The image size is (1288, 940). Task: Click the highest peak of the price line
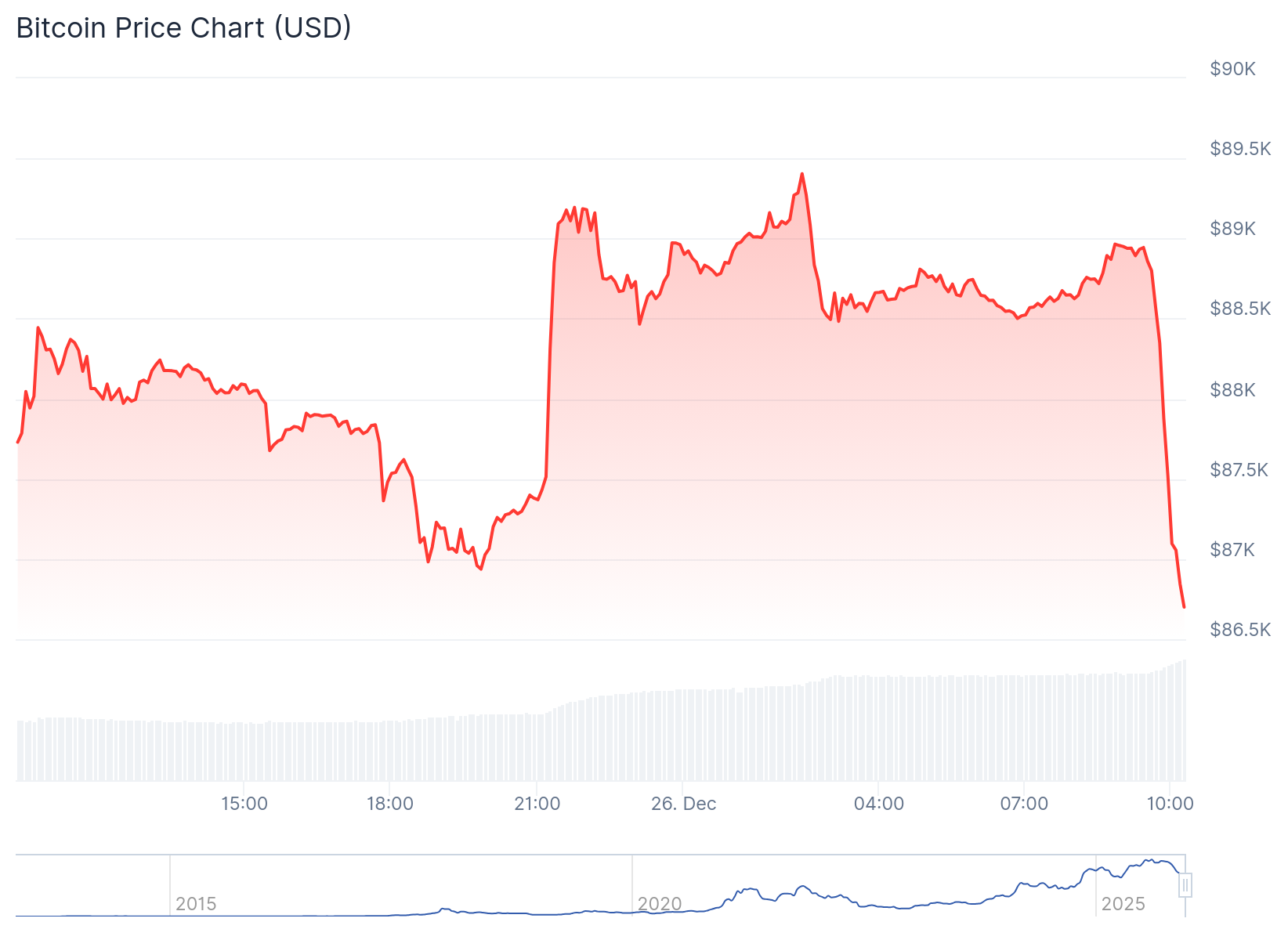(801, 174)
